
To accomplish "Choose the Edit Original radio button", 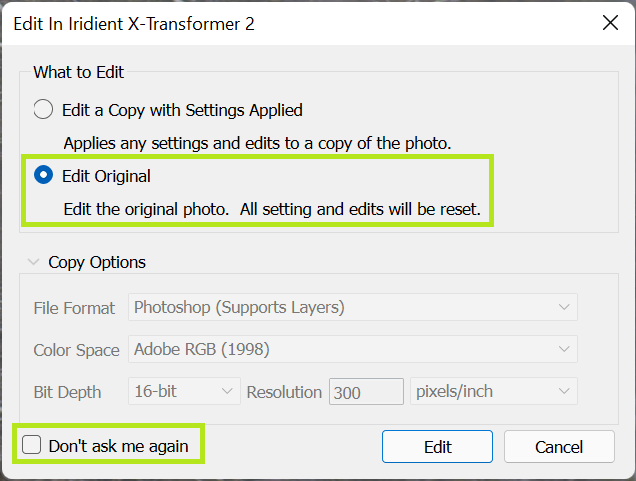I will (44, 176).
